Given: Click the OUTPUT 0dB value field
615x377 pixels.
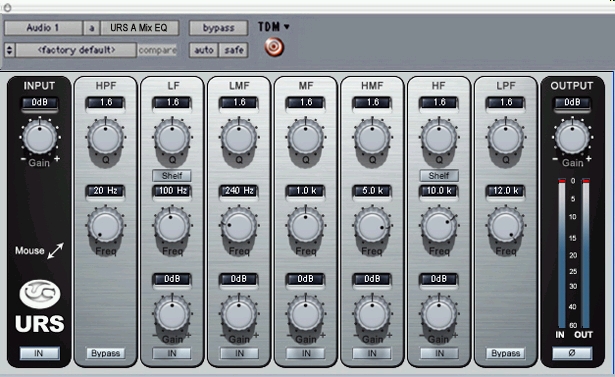Looking at the screenshot, I should 572,103.
